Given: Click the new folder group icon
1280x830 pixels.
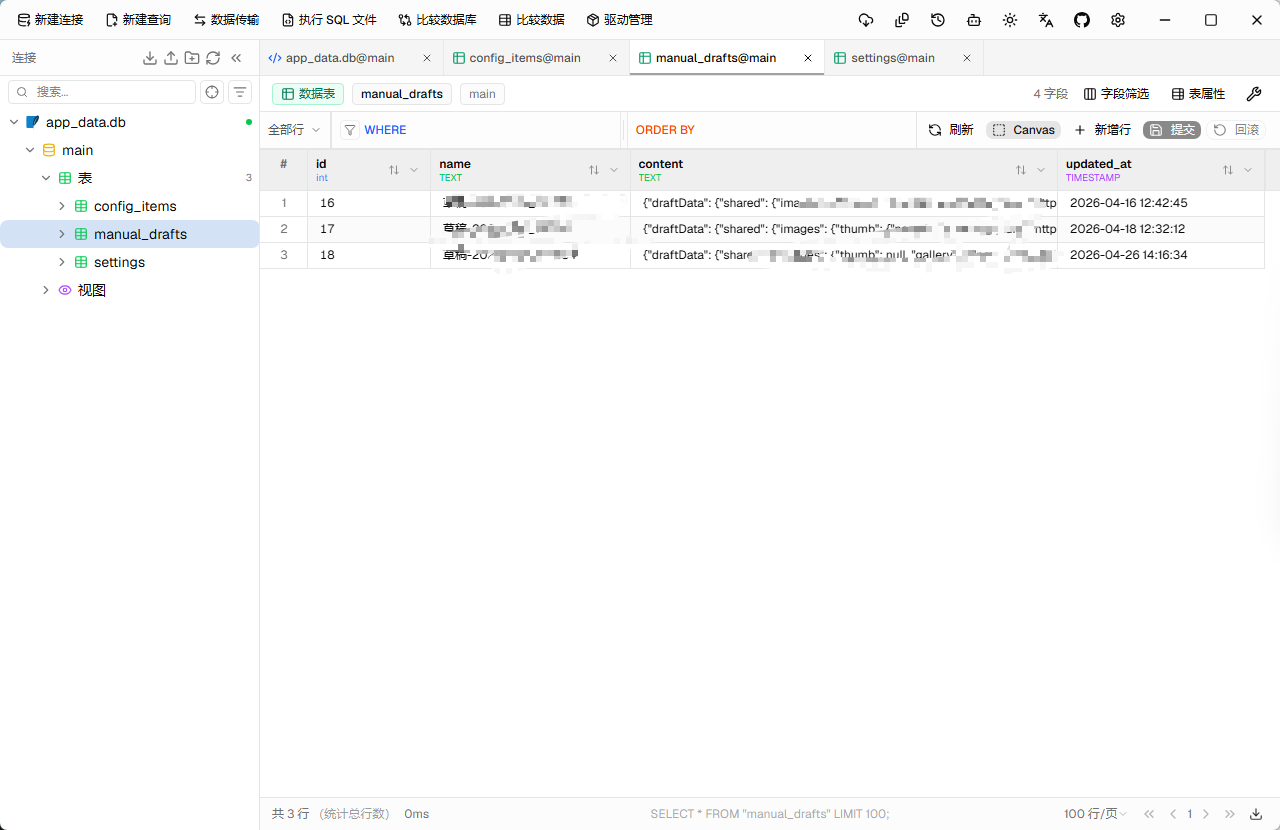Looking at the screenshot, I should [192, 58].
